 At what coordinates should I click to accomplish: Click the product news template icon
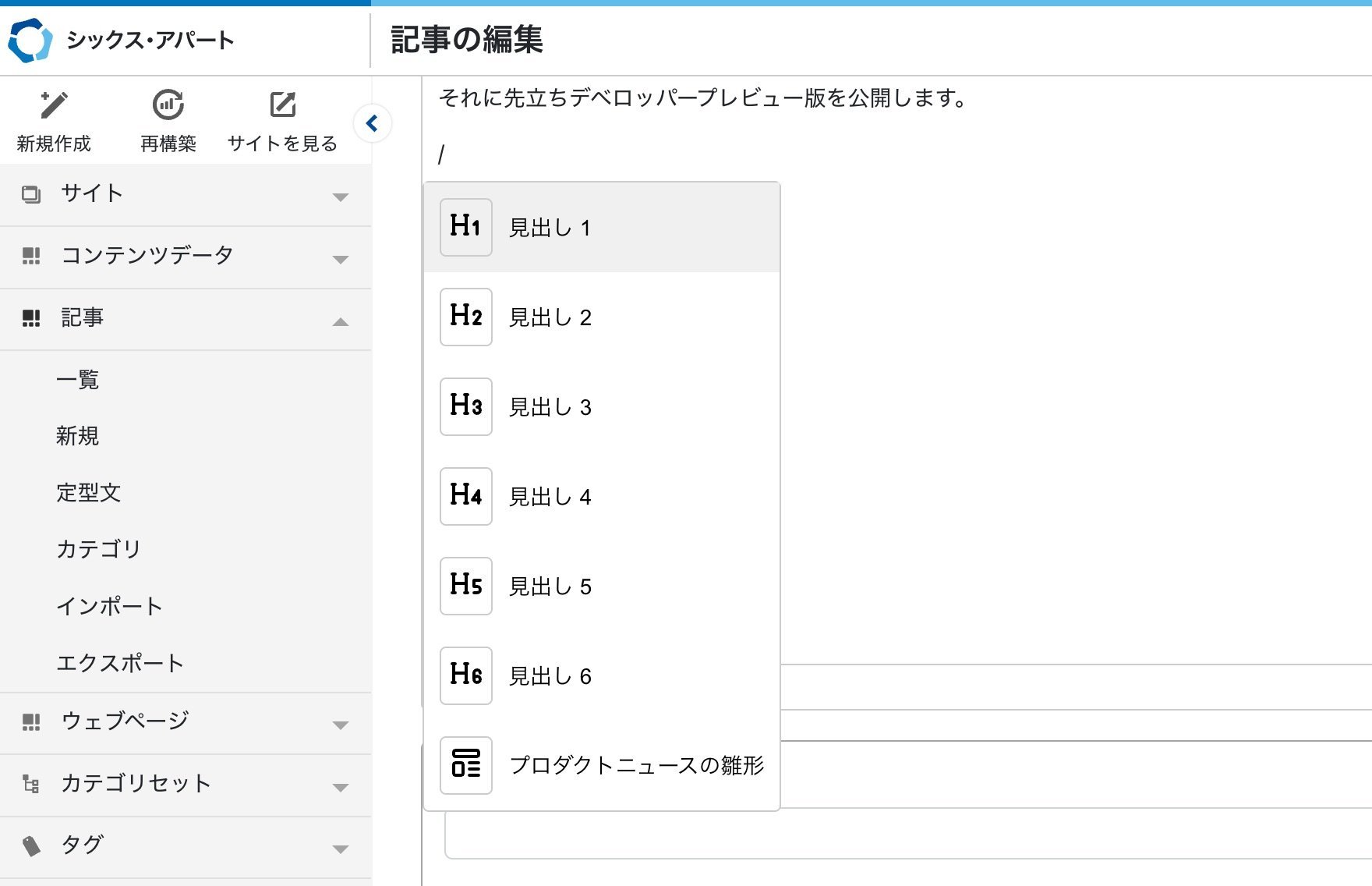click(x=465, y=765)
